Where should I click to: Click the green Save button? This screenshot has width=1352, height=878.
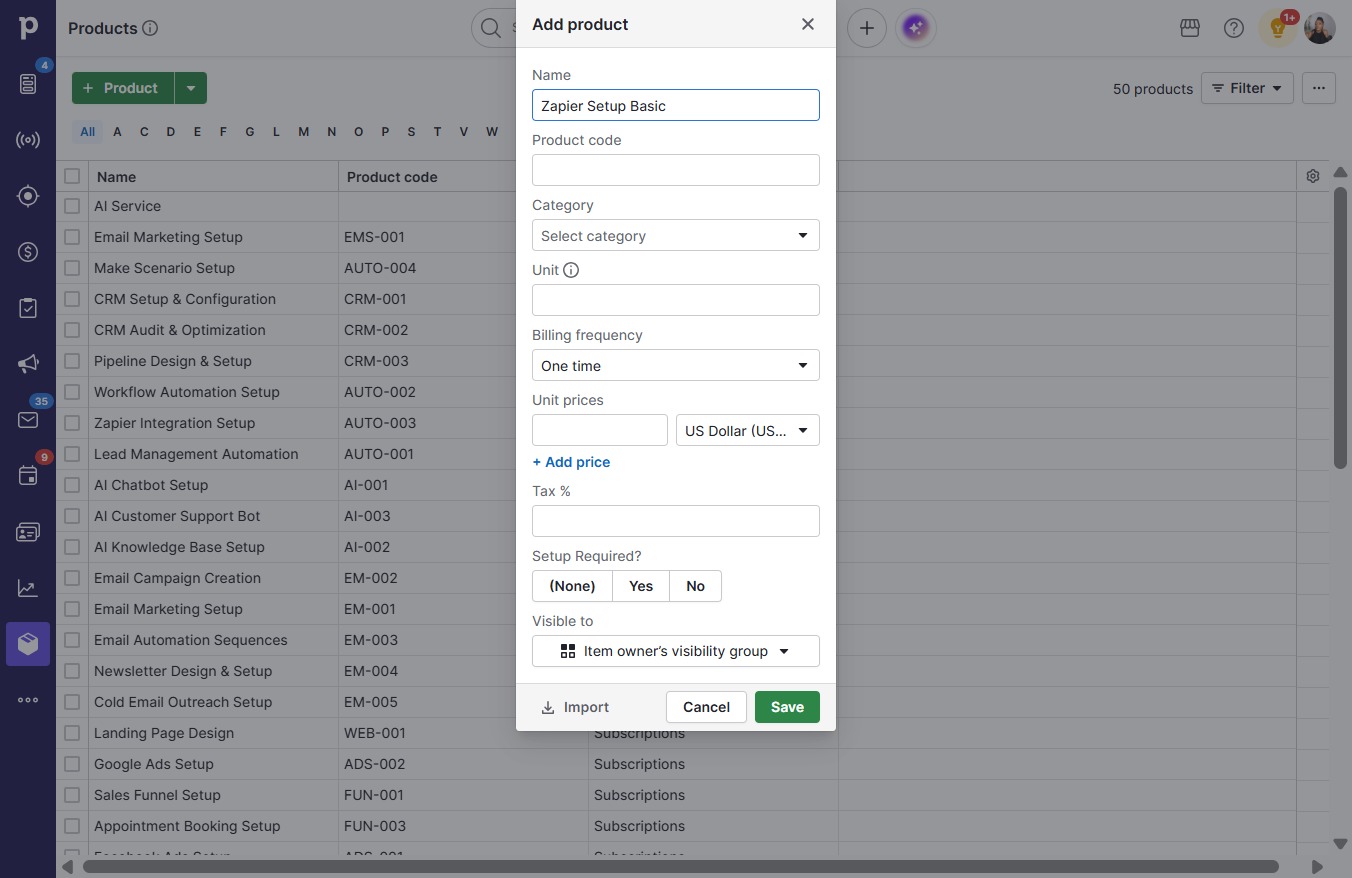tap(787, 707)
